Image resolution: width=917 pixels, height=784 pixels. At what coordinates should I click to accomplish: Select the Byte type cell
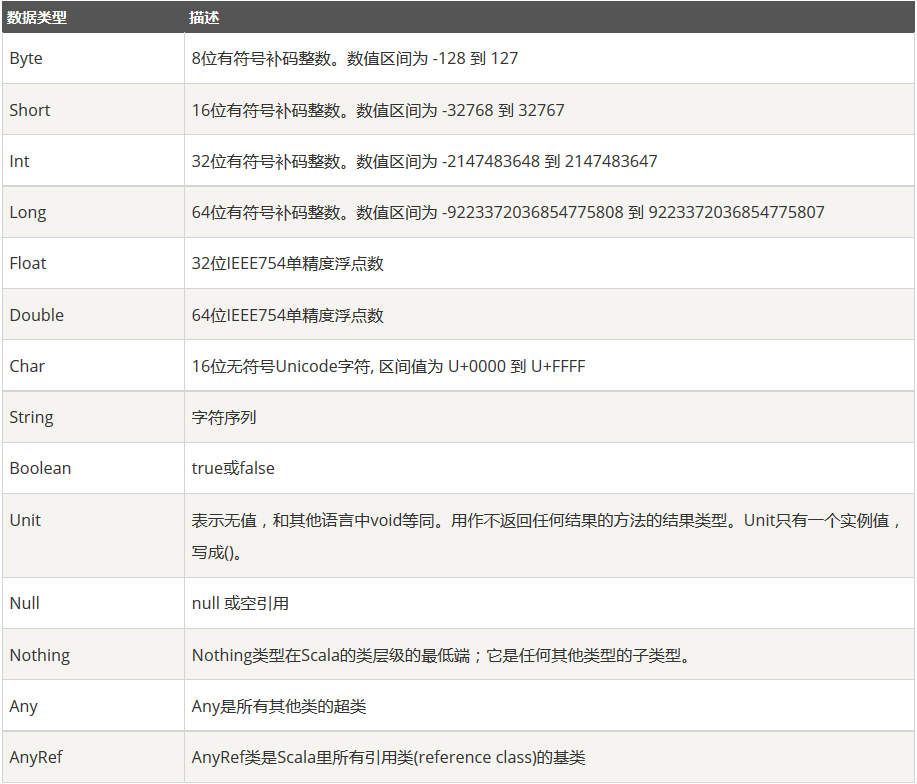pos(94,58)
